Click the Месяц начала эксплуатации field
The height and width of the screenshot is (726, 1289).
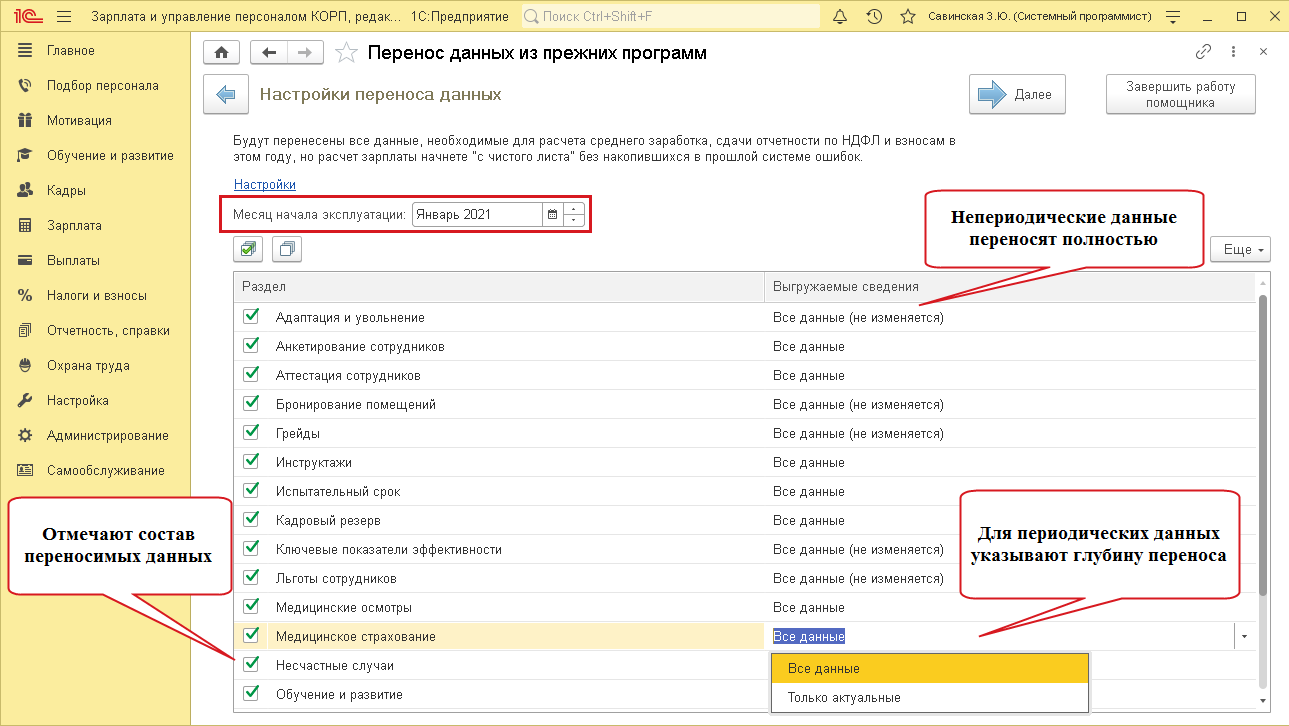477,214
